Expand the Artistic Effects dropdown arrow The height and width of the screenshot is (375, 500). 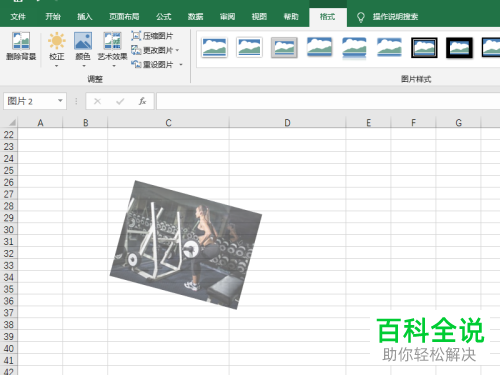(114, 66)
